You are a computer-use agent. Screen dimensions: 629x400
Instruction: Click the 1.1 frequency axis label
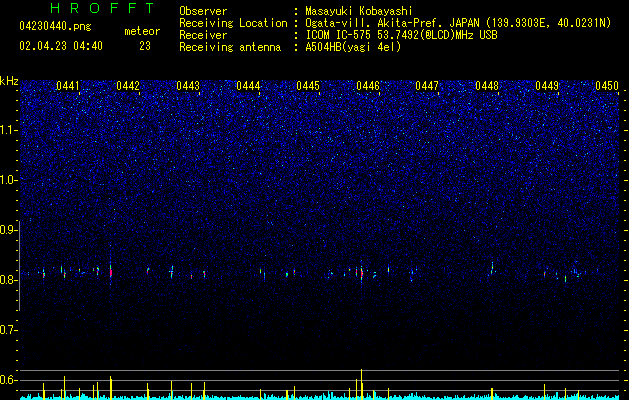click(x=9, y=130)
